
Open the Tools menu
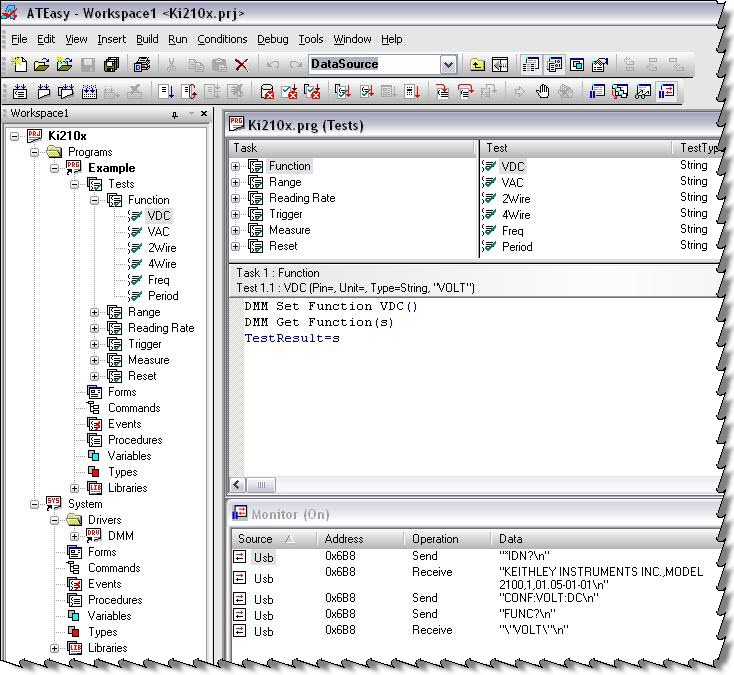point(311,39)
